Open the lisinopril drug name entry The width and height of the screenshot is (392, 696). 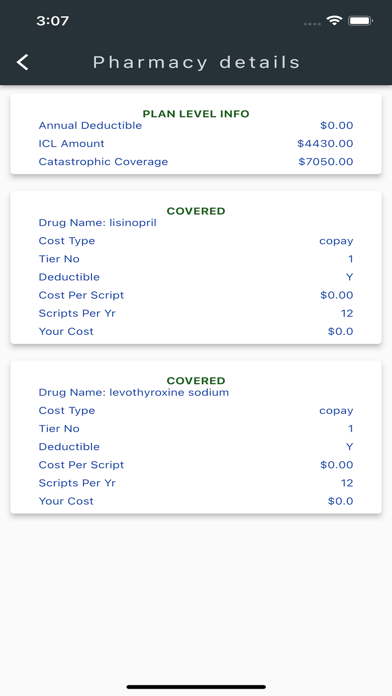(98, 222)
